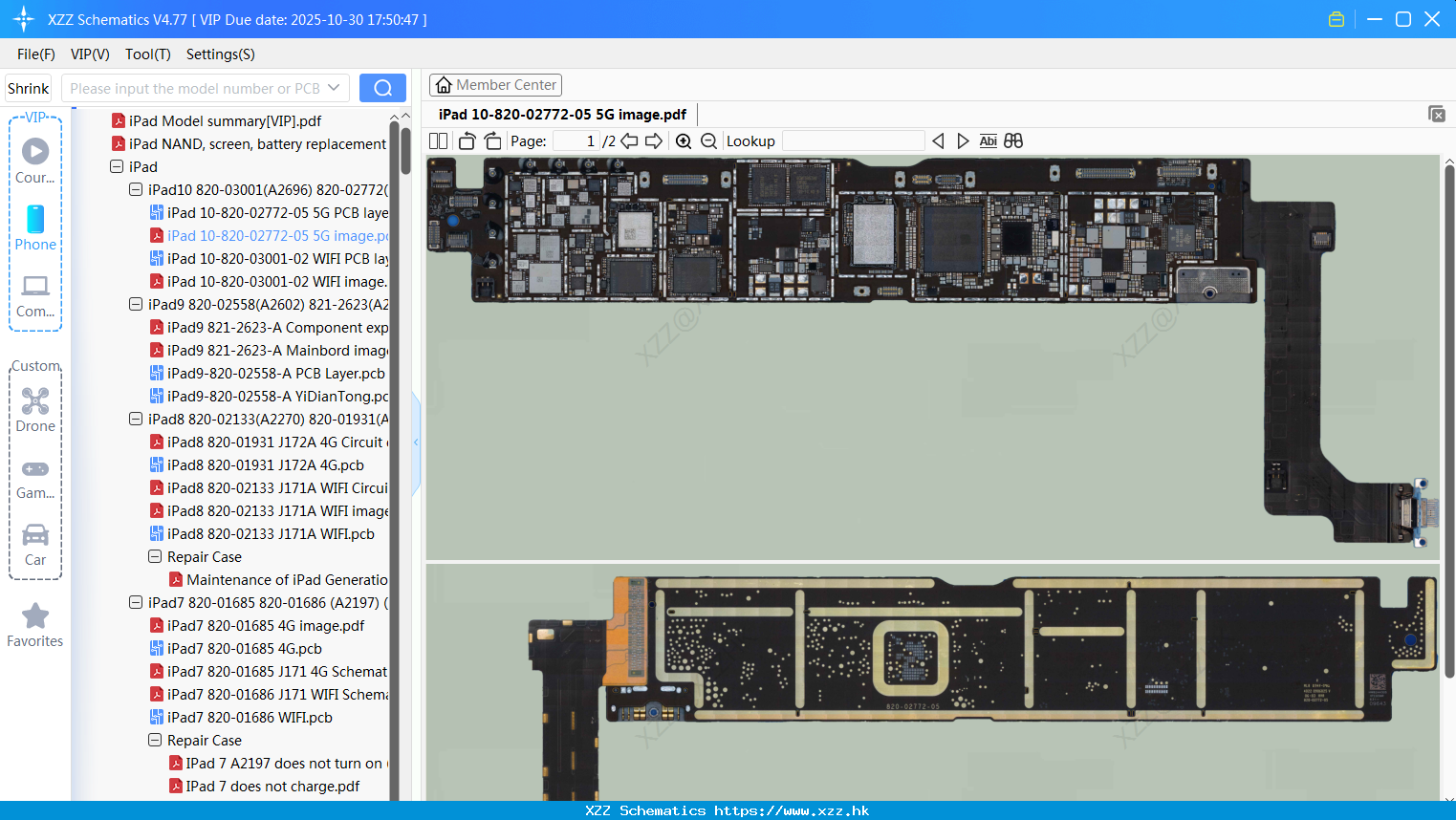Screen dimensions: 1456x820
Task: Click the yellow toolbox icon in title bar
Action: pyautogui.click(x=1336, y=19)
